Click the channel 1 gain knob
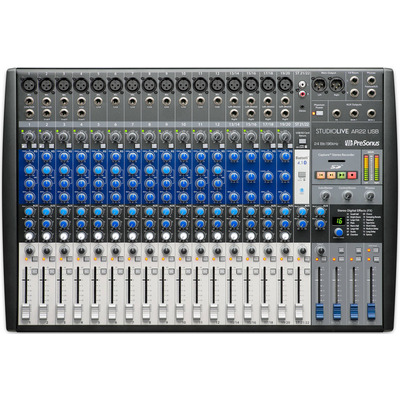 pos(29,136)
